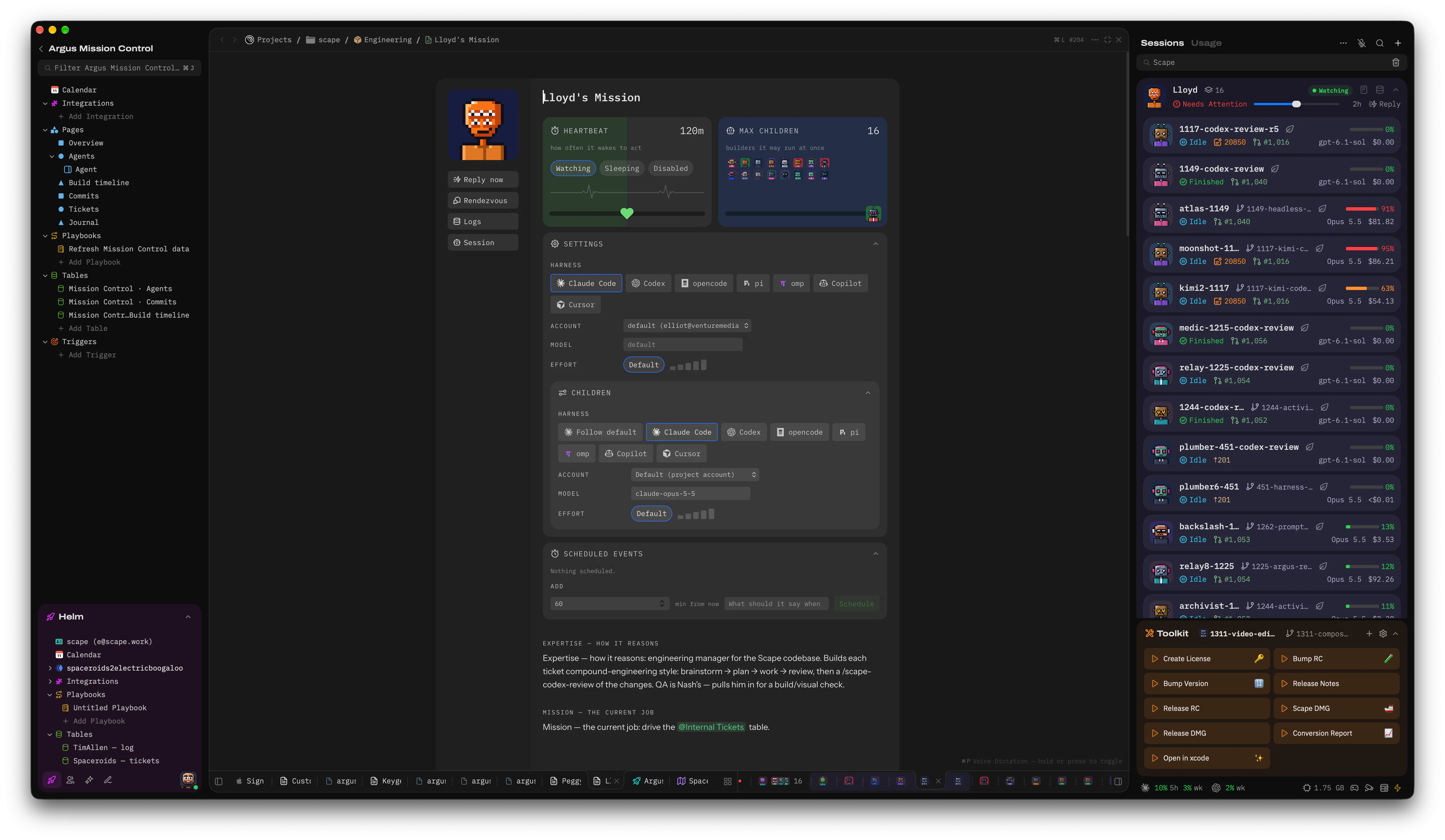Add a new session with plus icon
1445x840 pixels.
pyautogui.click(x=1398, y=43)
